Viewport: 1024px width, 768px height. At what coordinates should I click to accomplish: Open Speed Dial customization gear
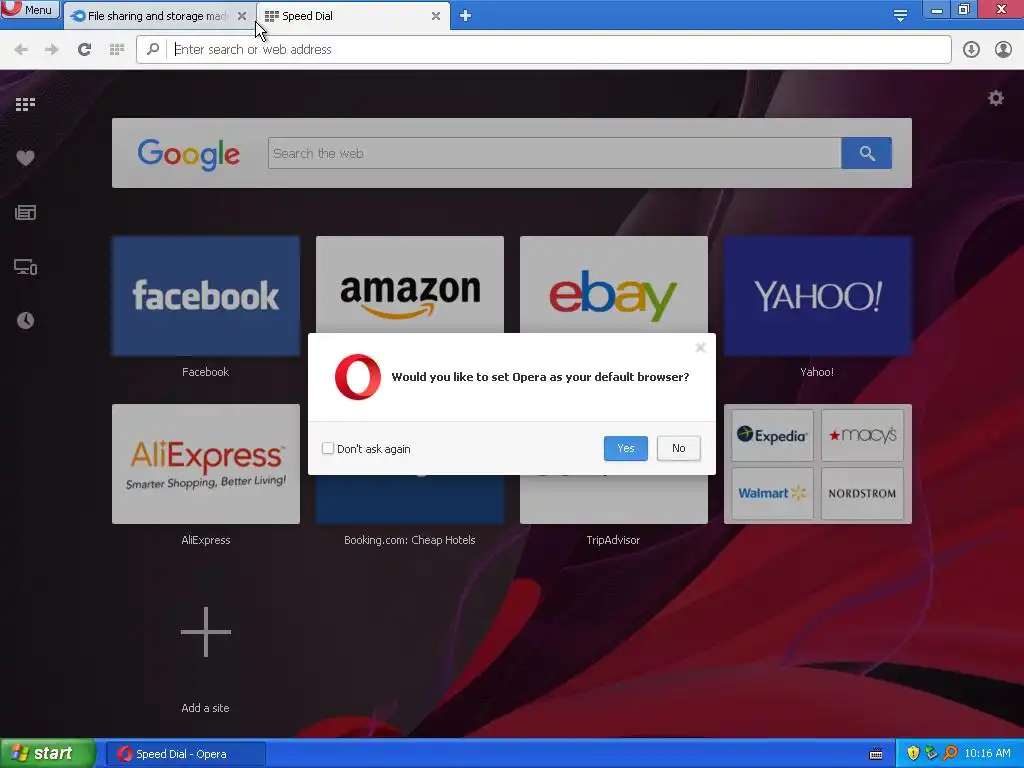coord(995,98)
